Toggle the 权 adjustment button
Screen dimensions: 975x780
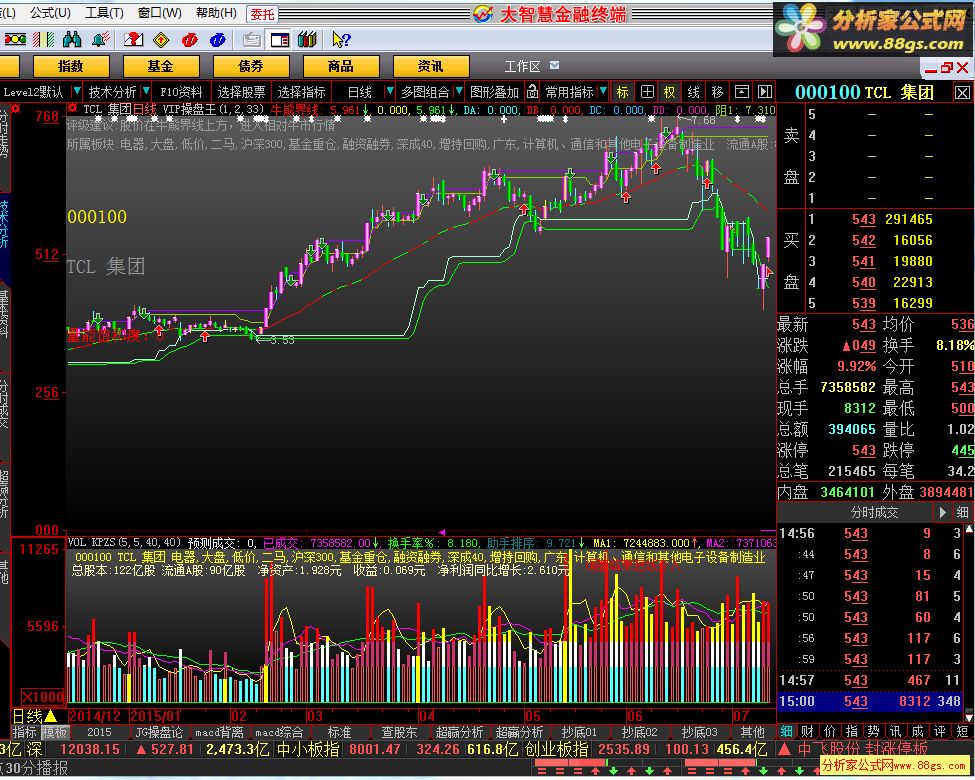670,92
